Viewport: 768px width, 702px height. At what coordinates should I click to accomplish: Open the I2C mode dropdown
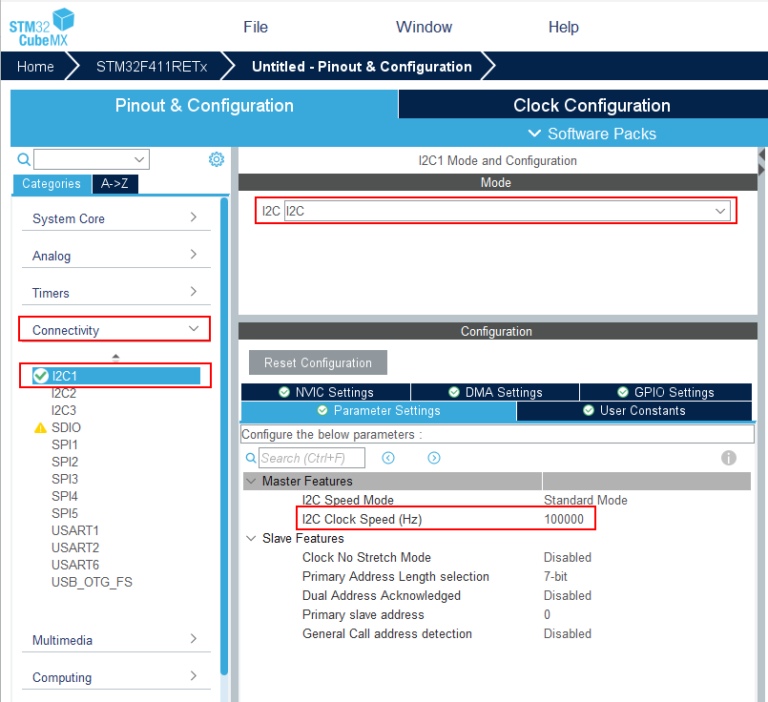pos(507,211)
